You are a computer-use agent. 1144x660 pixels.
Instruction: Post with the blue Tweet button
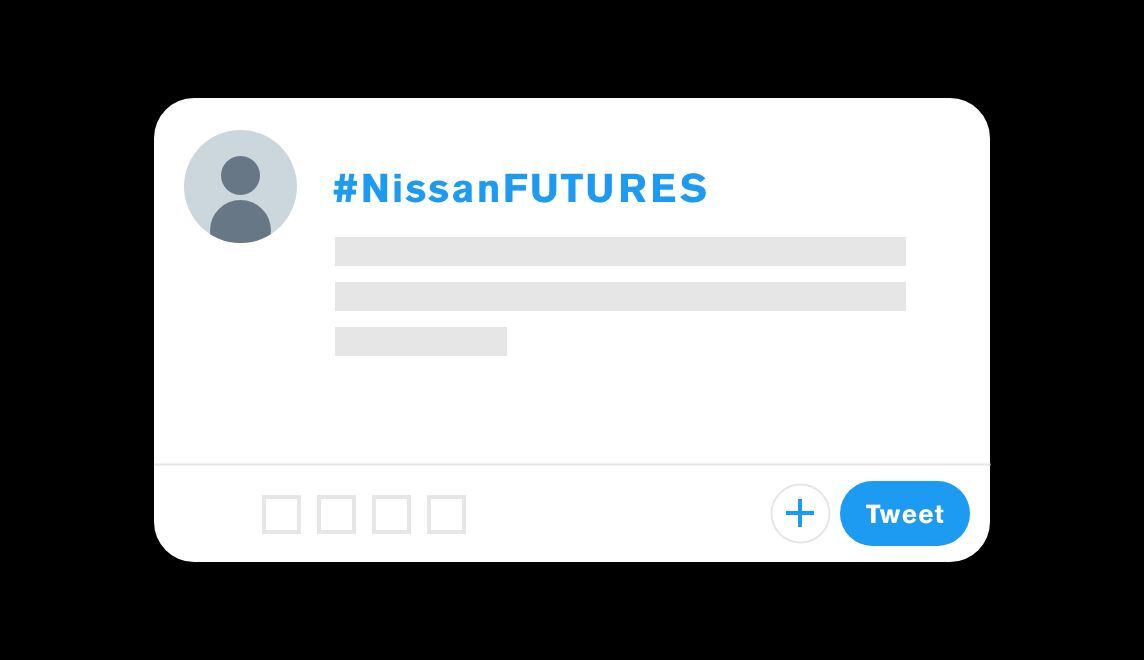[904, 514]
